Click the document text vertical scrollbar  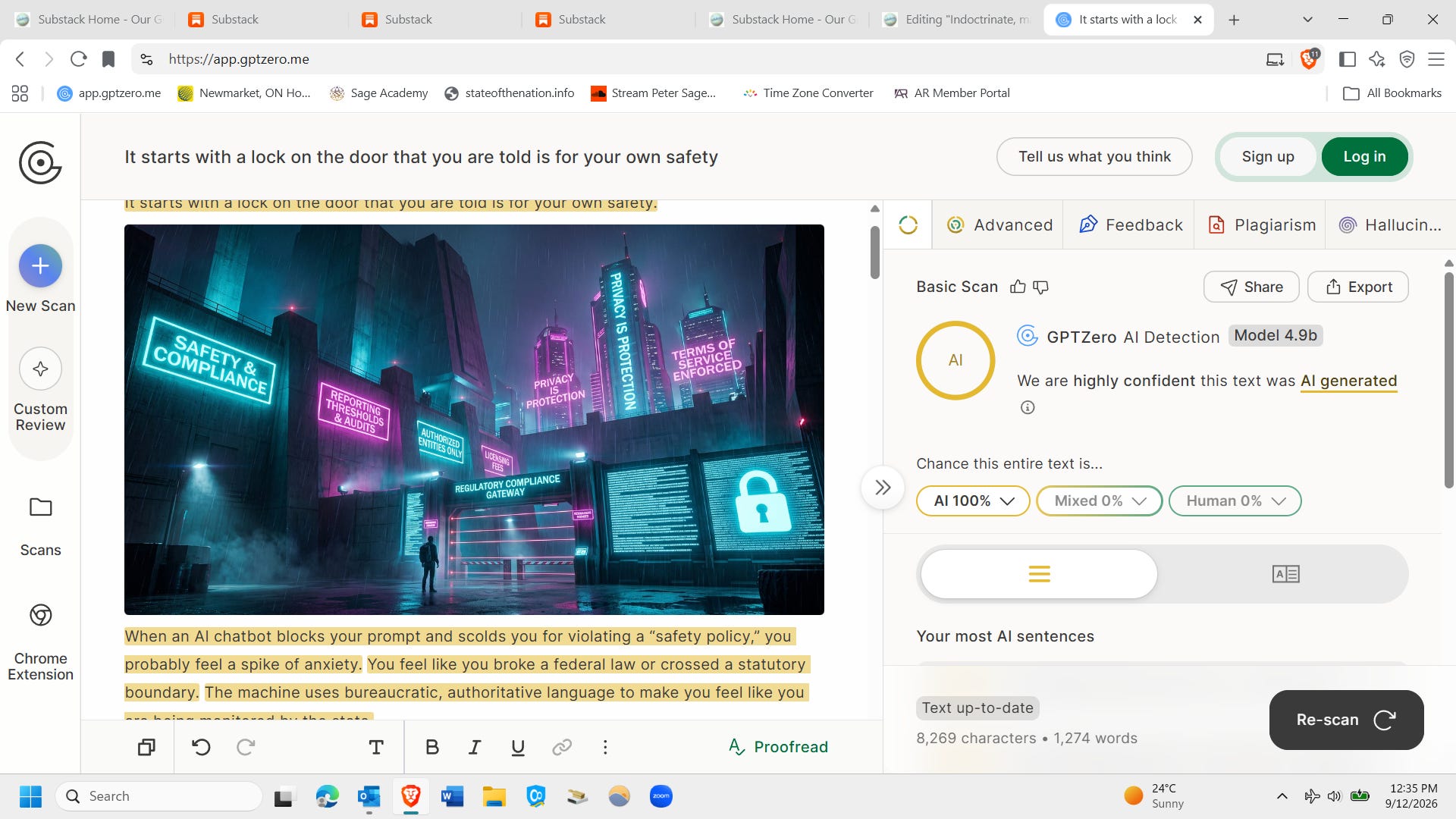coord(874,253)
